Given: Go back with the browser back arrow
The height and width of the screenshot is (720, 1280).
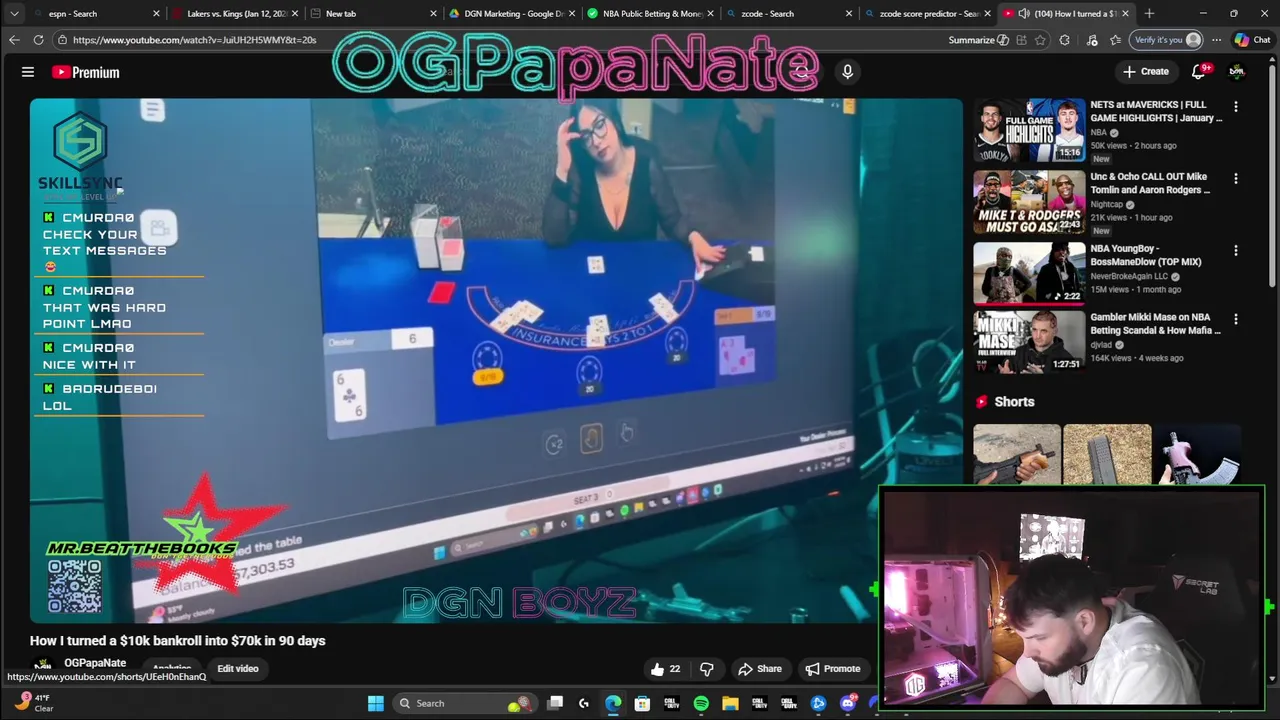Looking at the screenshot, I should [x=14, y=40].
